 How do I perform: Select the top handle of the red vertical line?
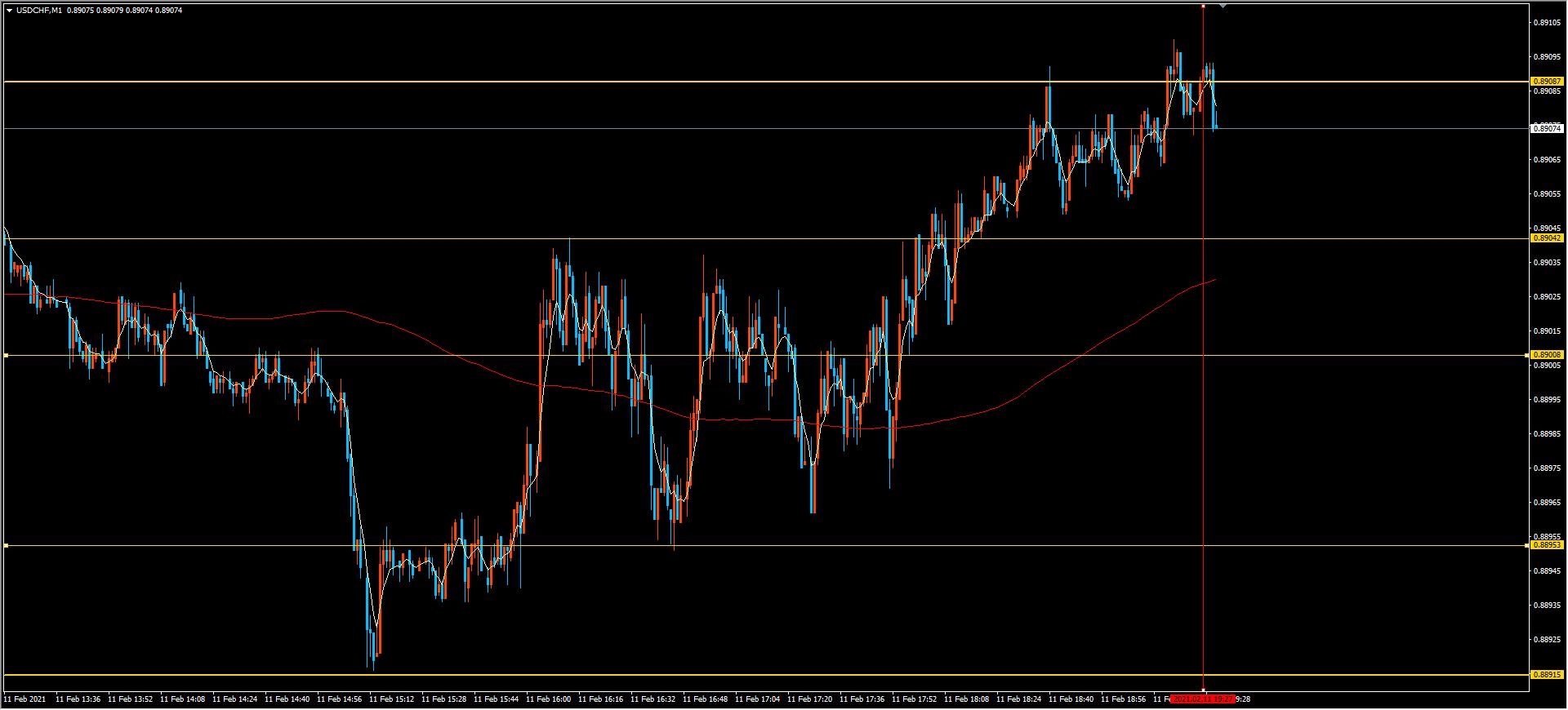point(1203,6)
